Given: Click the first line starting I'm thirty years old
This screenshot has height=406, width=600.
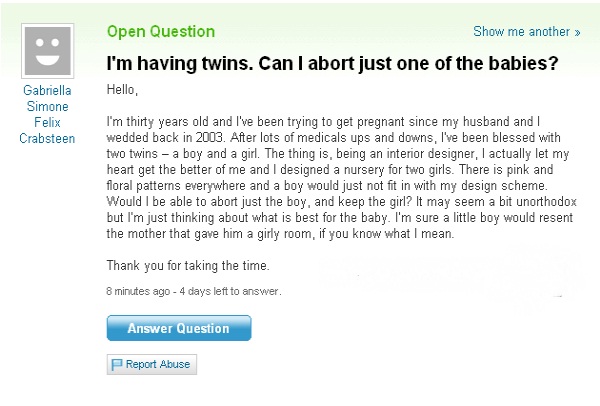Looking at the screenshot, I should tap(323, 122).
